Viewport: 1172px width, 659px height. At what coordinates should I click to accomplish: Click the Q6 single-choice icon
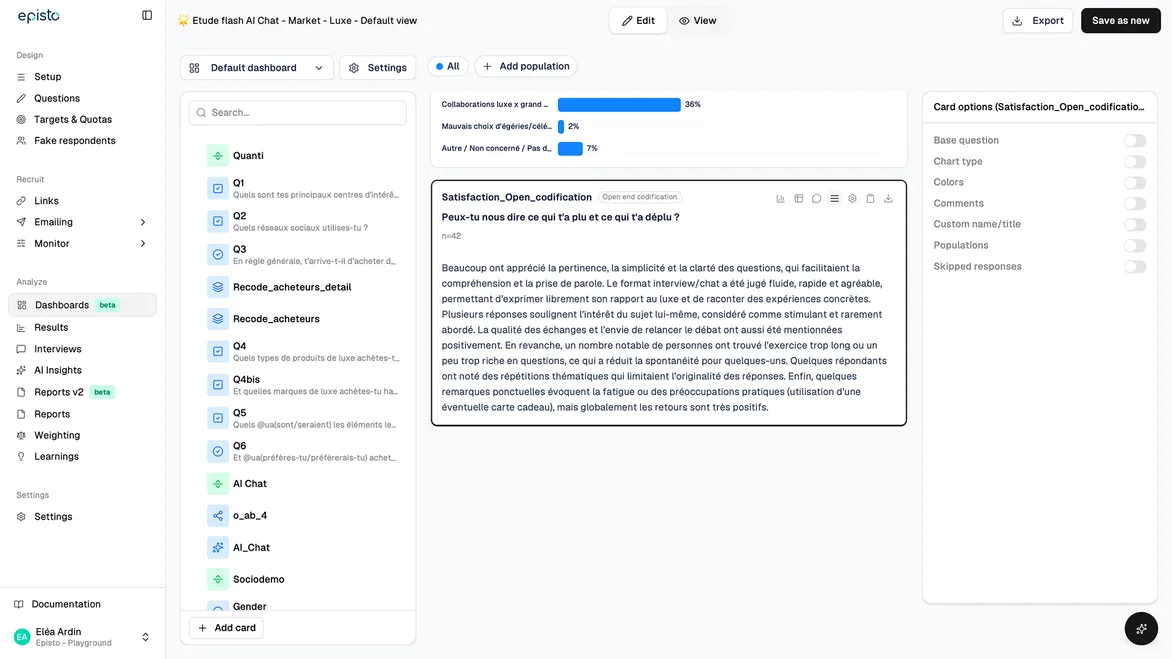pyautogui.click(x=218, y=451)
